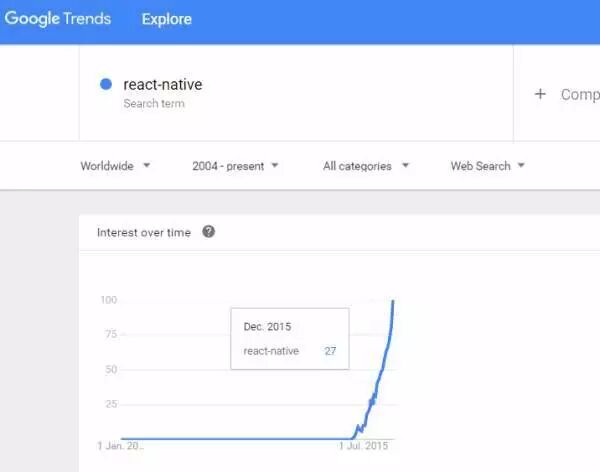Screen dimensions: 600x472
Task: Open the Web Search type dropdown
Action: coord(488,166)
